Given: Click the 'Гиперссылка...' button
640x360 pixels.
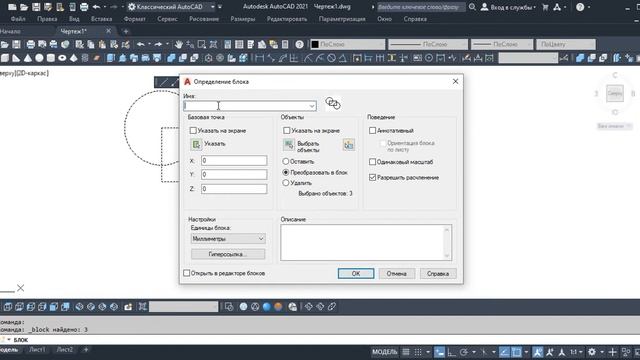Looking at the screenshot, I should pyautogui.click(x=228, y=254).
